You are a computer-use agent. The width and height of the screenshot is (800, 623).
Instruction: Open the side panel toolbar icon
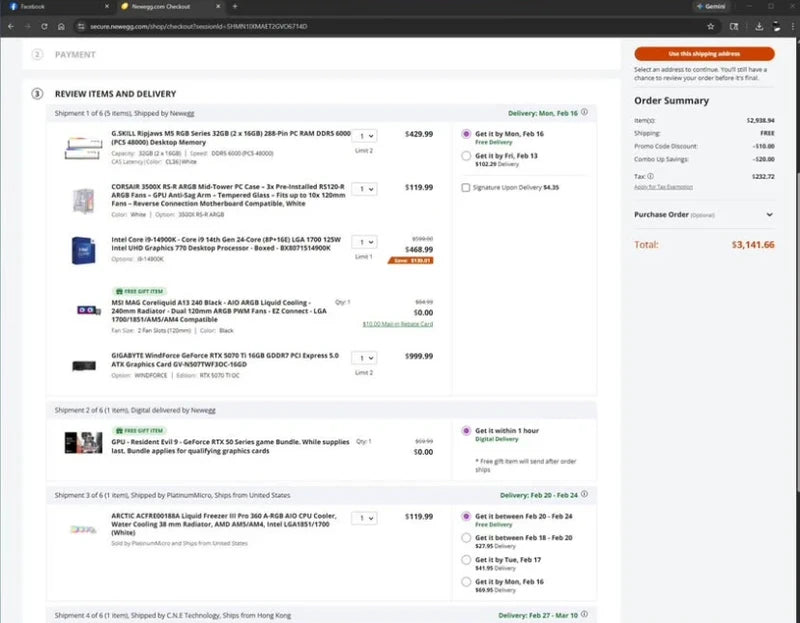coord(734,27)
